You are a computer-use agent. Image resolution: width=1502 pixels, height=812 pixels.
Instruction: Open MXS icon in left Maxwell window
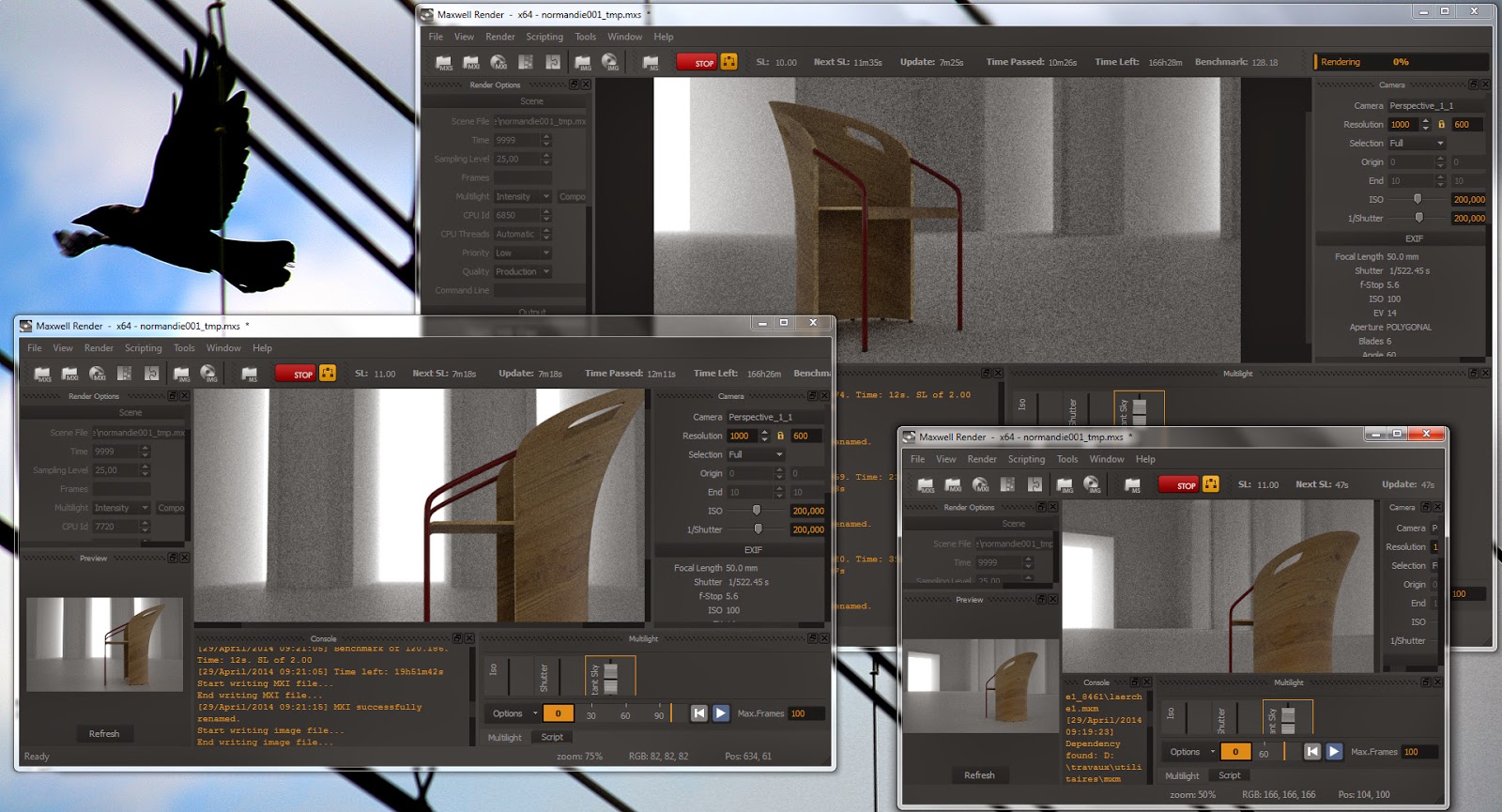tap(42, 374)
